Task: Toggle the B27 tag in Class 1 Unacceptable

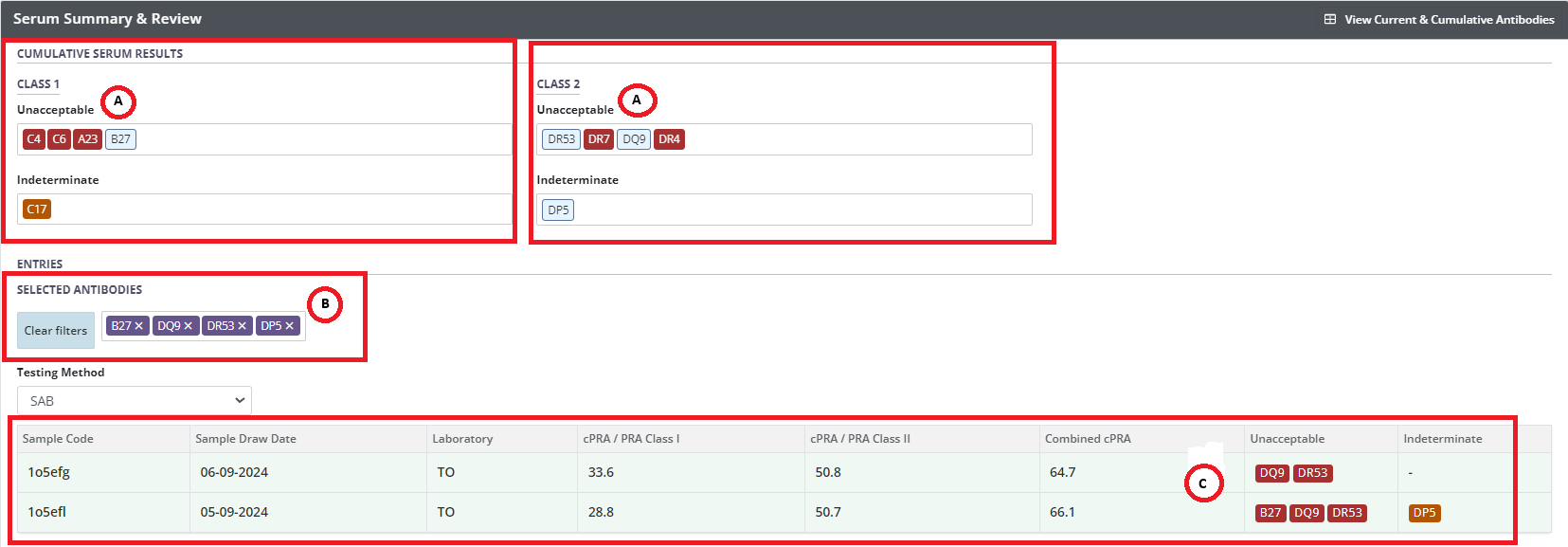Action: pos(120,139)
